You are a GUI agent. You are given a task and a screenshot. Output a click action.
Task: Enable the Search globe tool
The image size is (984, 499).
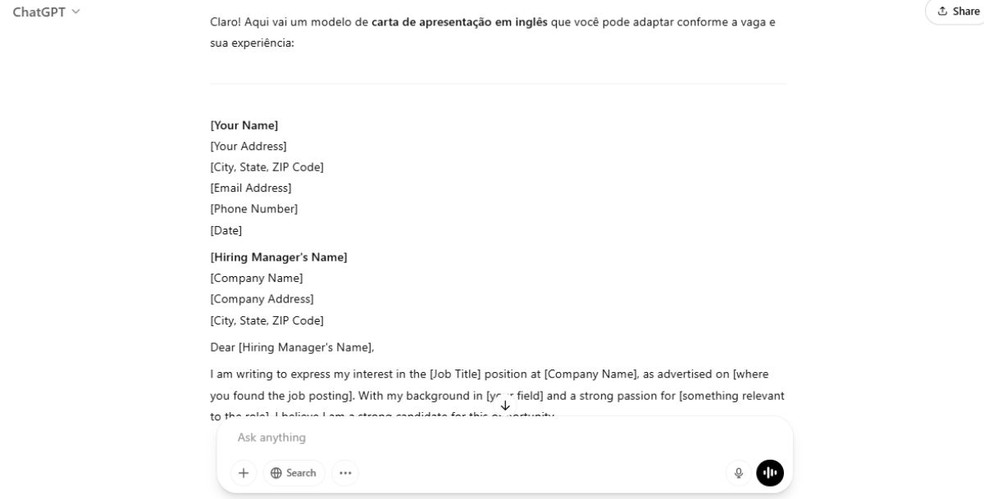tap(293, 473)
